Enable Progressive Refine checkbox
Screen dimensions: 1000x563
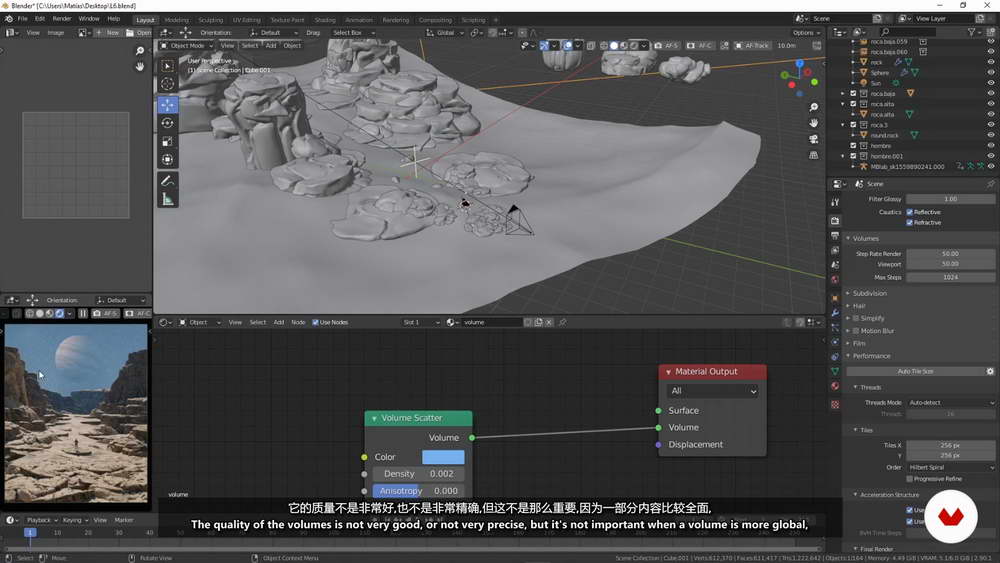[909, 479]
